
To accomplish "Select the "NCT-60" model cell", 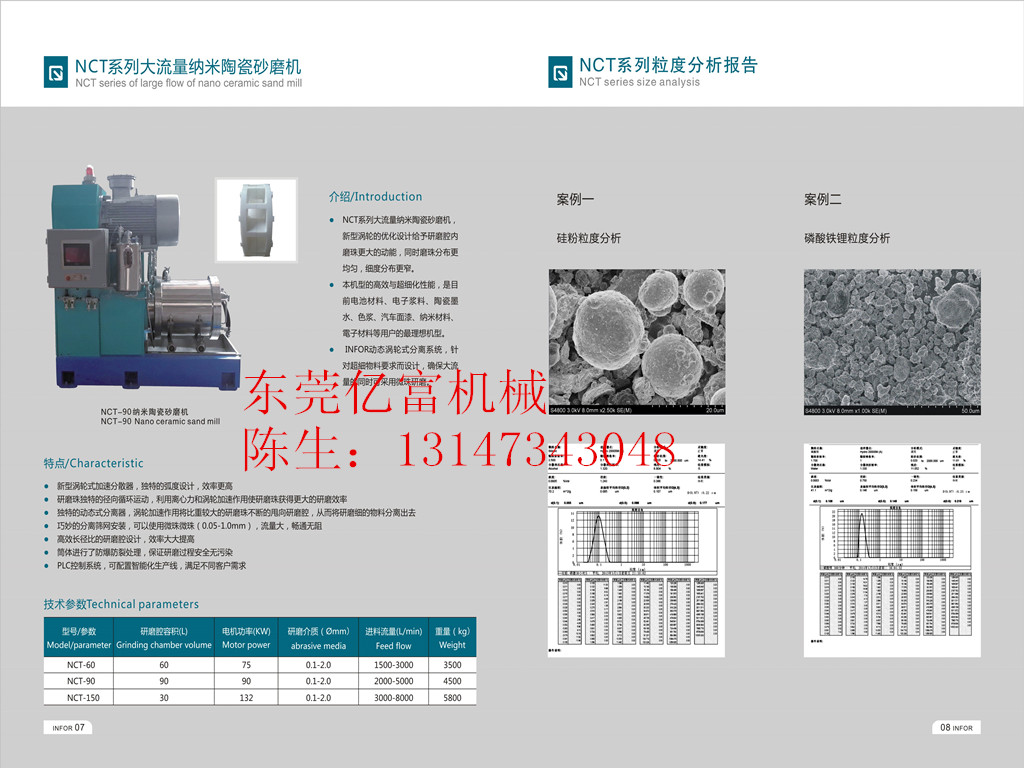I will point(81,665).
